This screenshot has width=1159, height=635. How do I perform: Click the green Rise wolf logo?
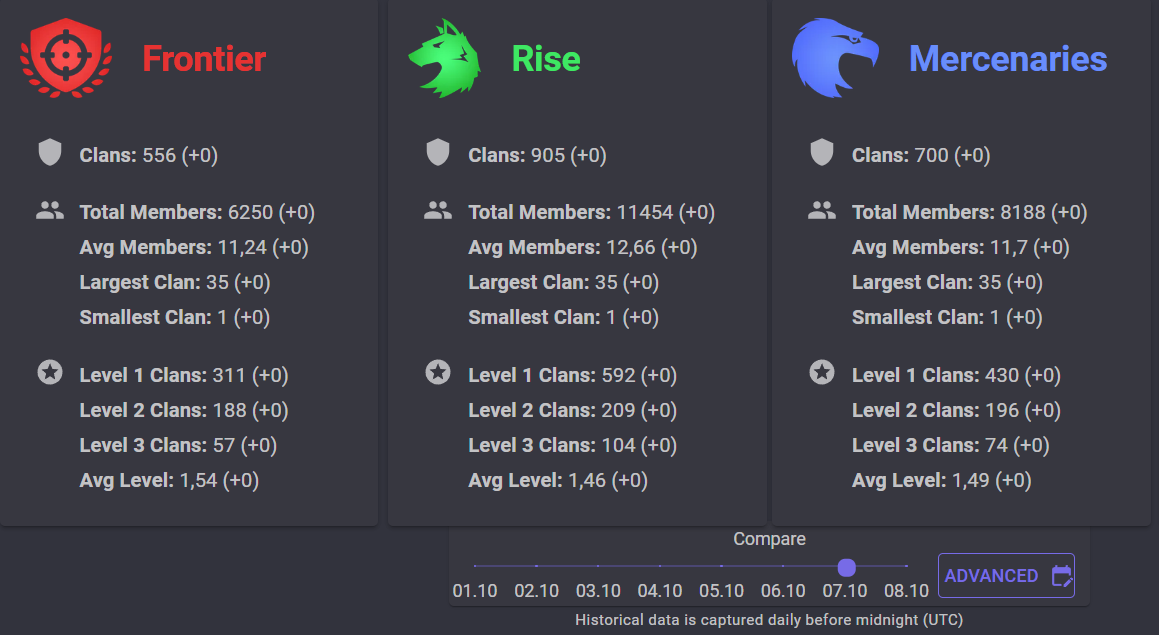pyautogui.click(x=444, y=58)
